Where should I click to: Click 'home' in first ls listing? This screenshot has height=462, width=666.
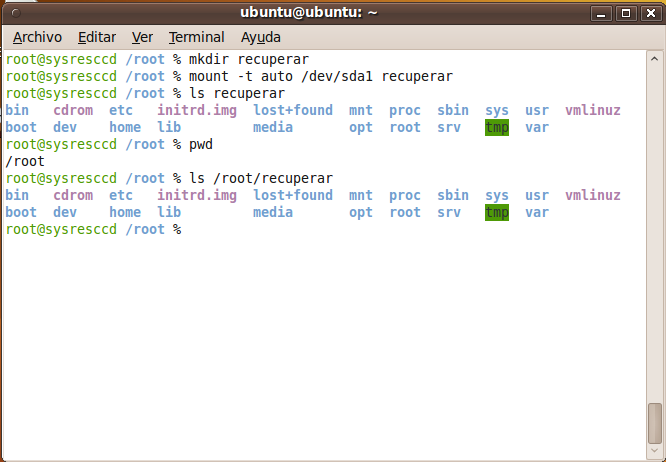point(125,127)
